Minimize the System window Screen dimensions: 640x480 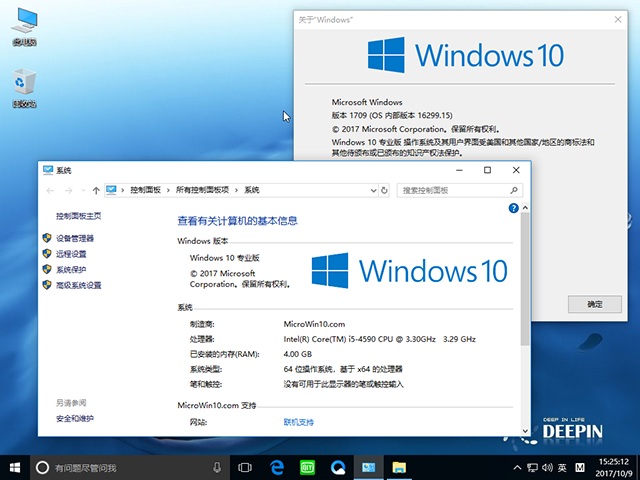pyautogui.click(x=459, y=170)
